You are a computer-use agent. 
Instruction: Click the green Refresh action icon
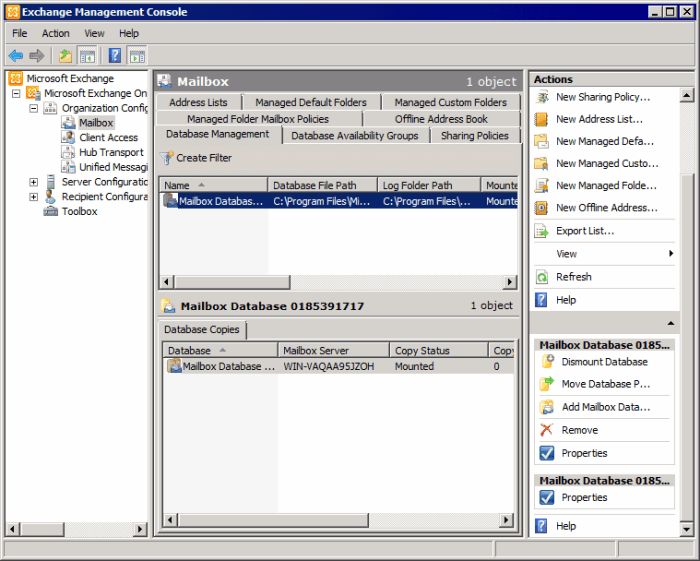click(542, 277)
